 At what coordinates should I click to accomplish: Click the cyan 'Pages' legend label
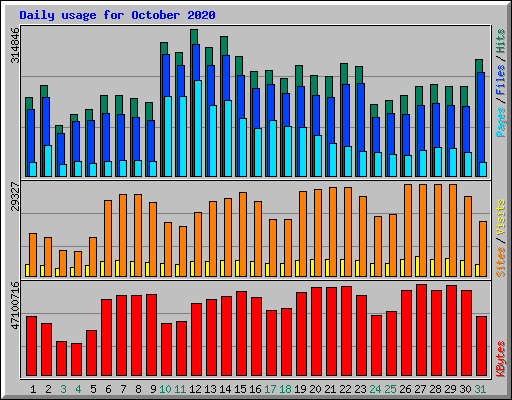pos(501,122)
